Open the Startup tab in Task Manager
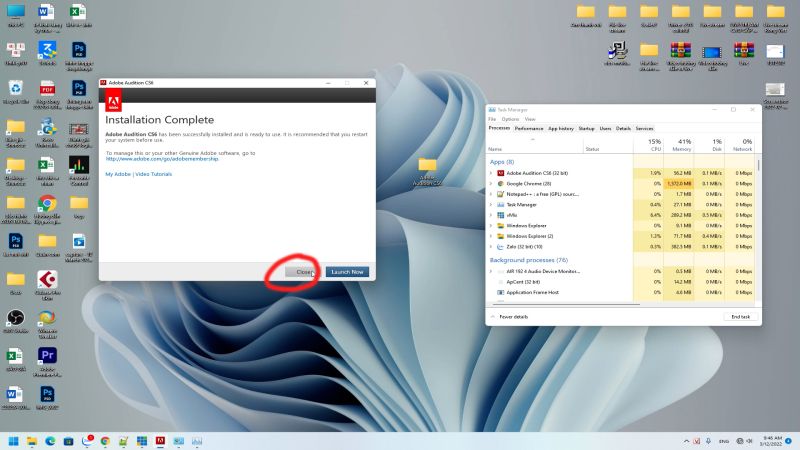Screen dimensions: 800x450 586,128
